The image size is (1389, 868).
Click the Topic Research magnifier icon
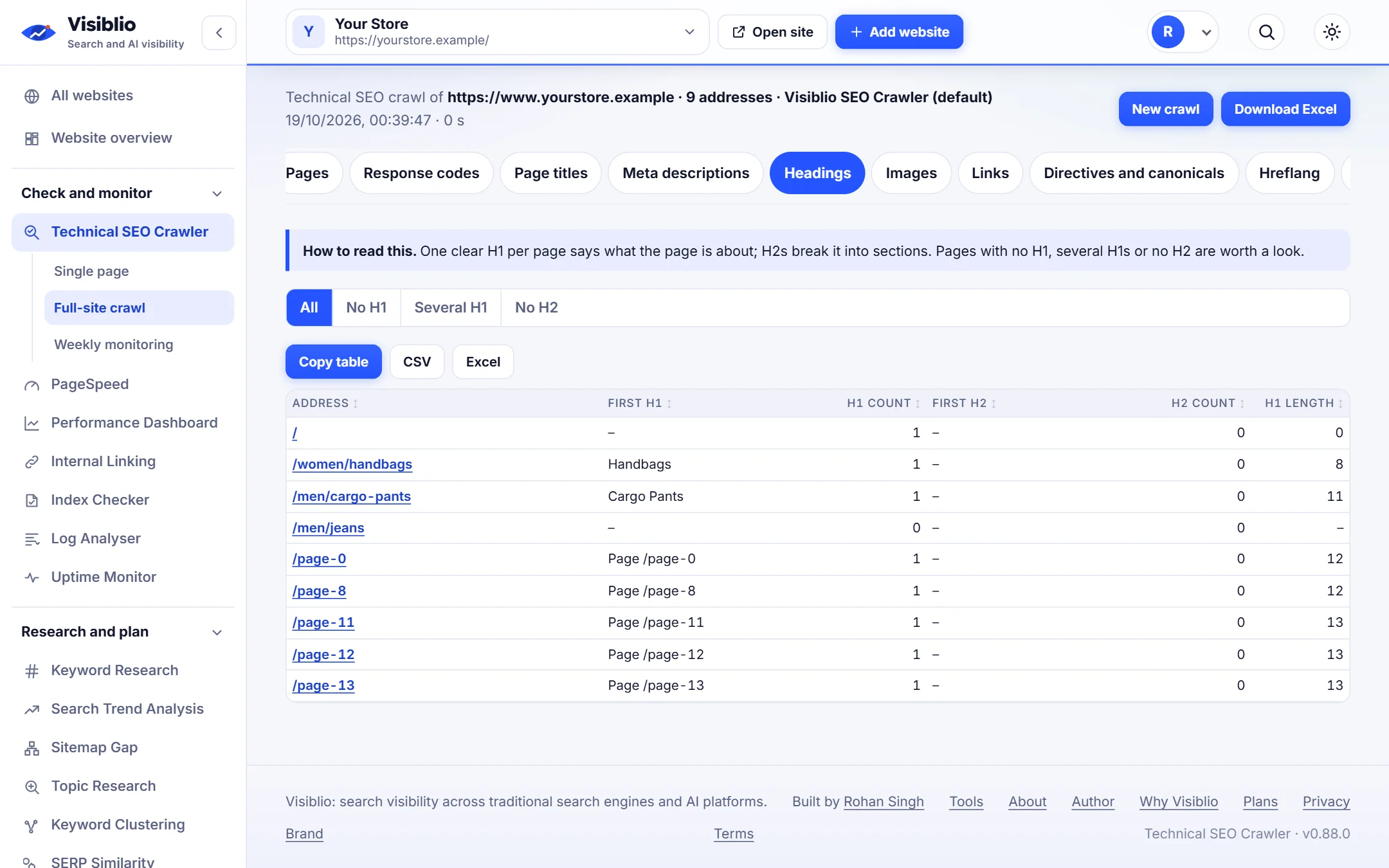(x=32, y=786)
